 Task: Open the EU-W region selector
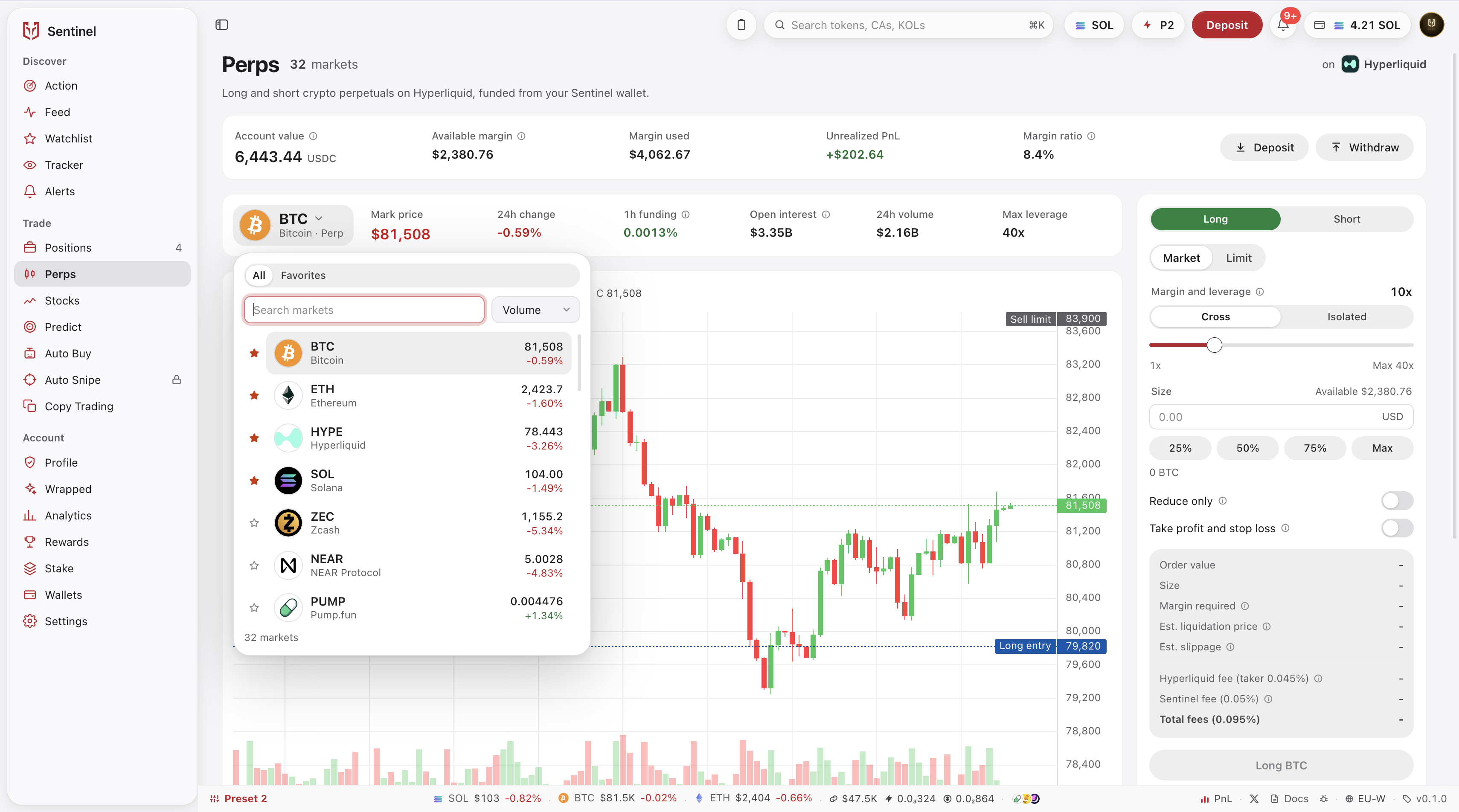1365,798
